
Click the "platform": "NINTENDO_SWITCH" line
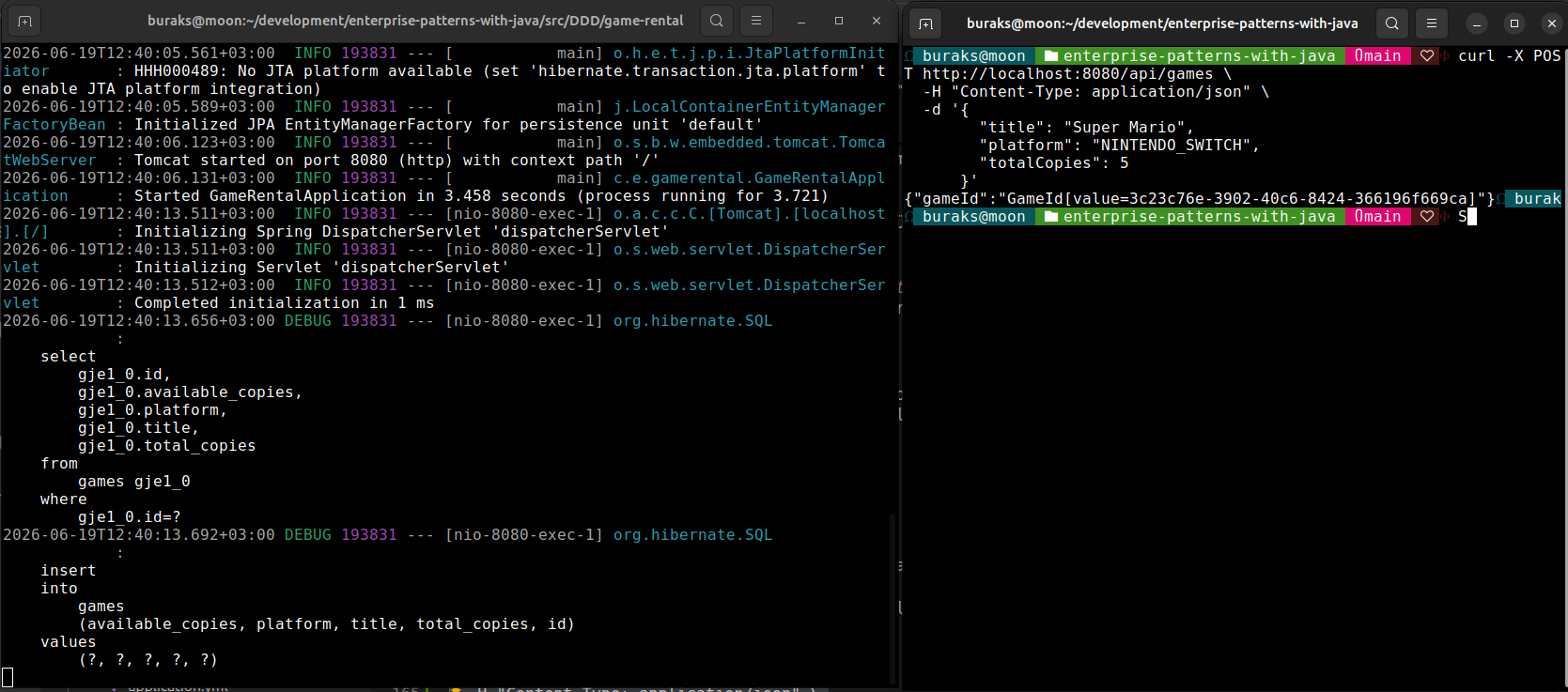pyautogui.click(x=1119, y=146)
